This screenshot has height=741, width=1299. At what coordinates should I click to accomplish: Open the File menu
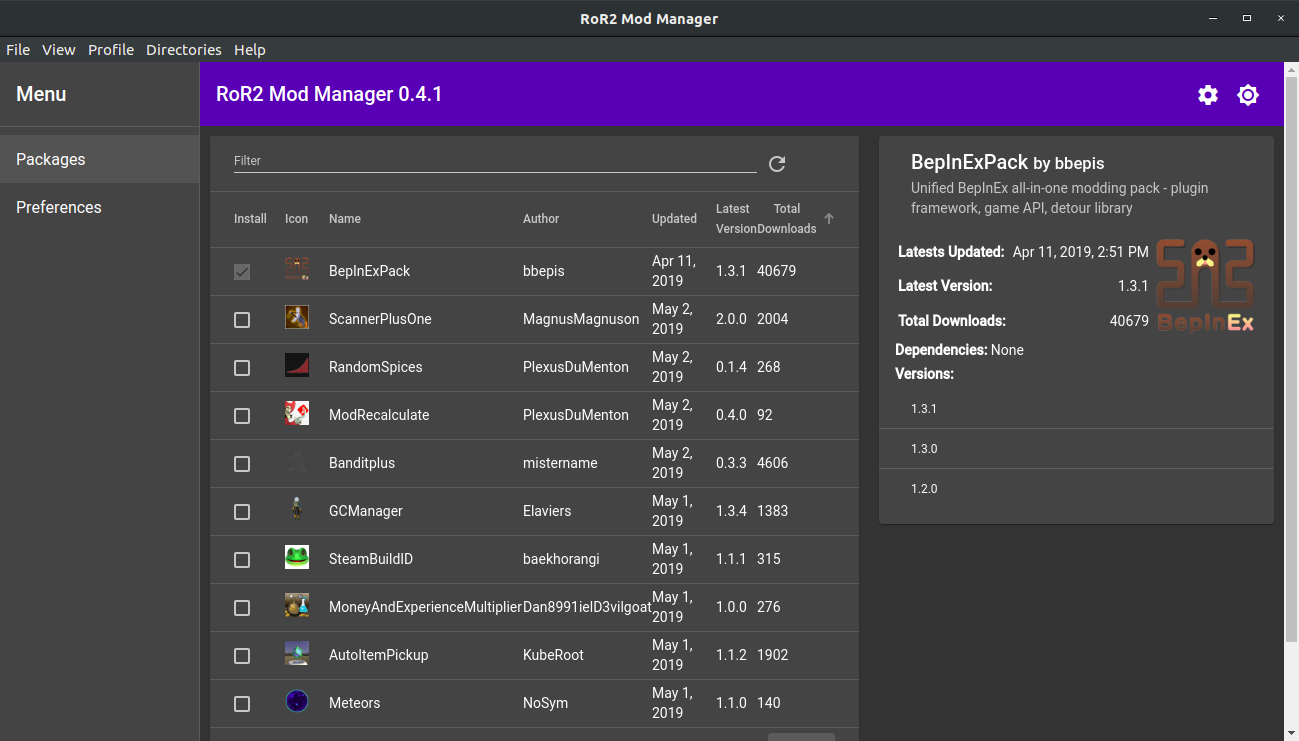click(18, 50)
